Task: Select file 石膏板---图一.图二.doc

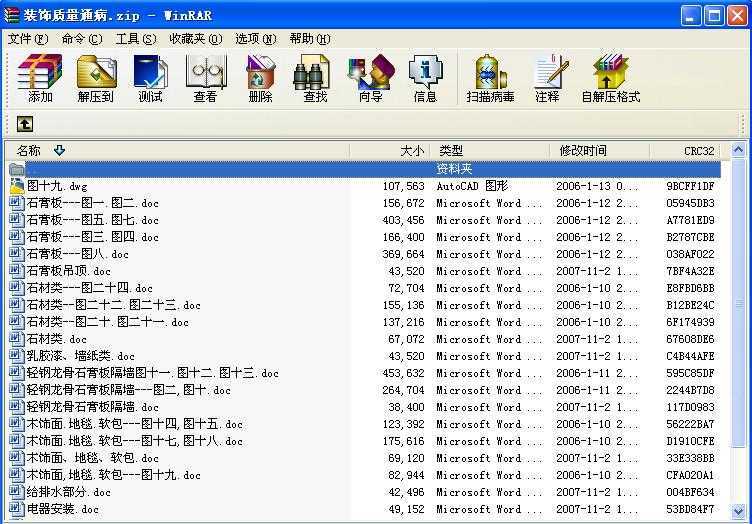Action: click(x=93, y=203)
